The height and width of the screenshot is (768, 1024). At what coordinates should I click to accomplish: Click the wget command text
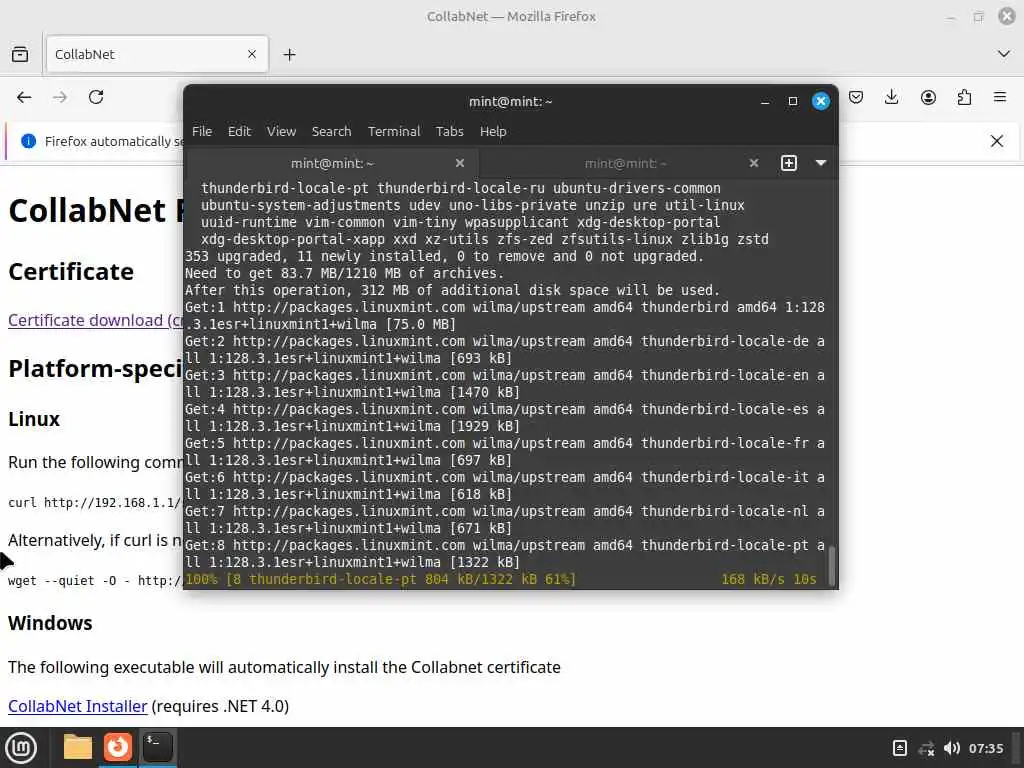coord(95,581)
